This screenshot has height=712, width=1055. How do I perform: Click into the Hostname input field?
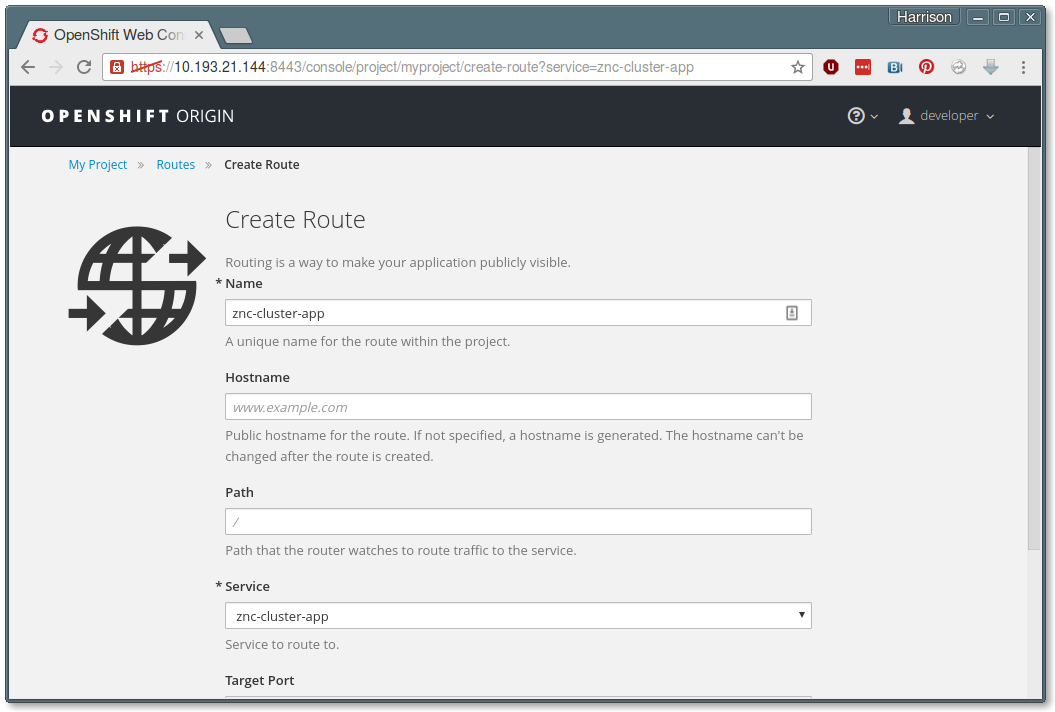[518, 407]
